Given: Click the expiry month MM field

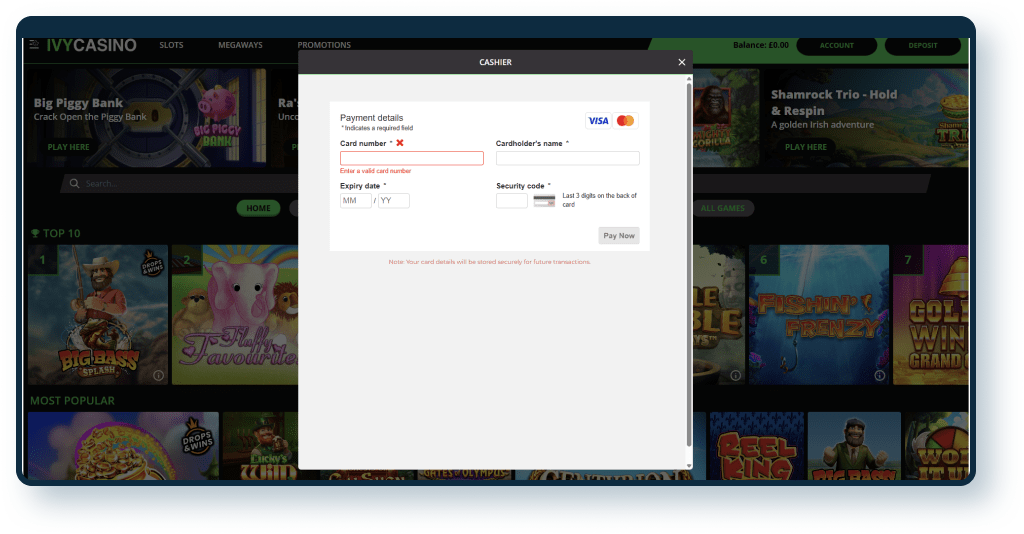Looking at the screenshot, I should tap(355, 201).
